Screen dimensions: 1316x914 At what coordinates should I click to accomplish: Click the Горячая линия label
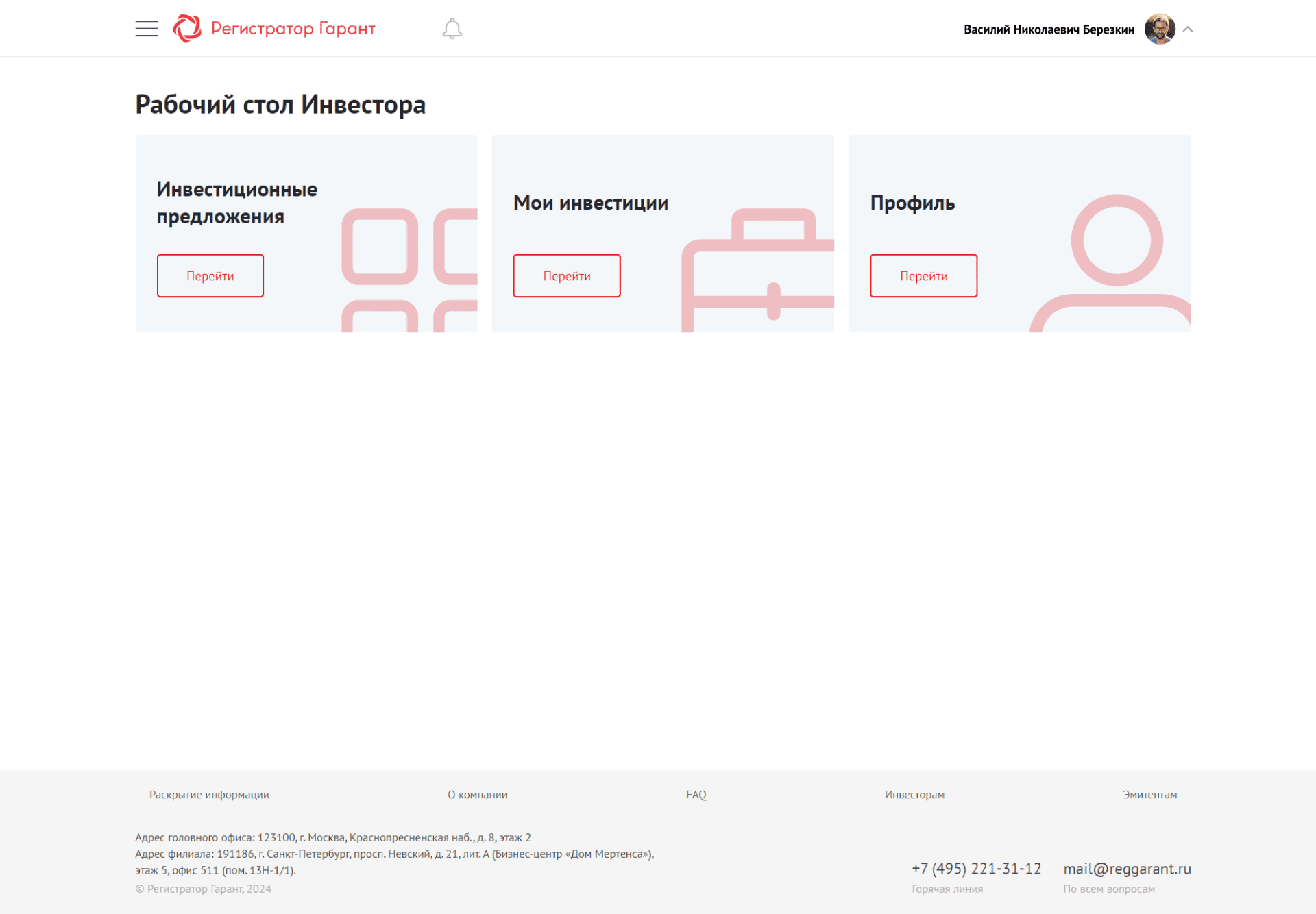click(947, 889)
